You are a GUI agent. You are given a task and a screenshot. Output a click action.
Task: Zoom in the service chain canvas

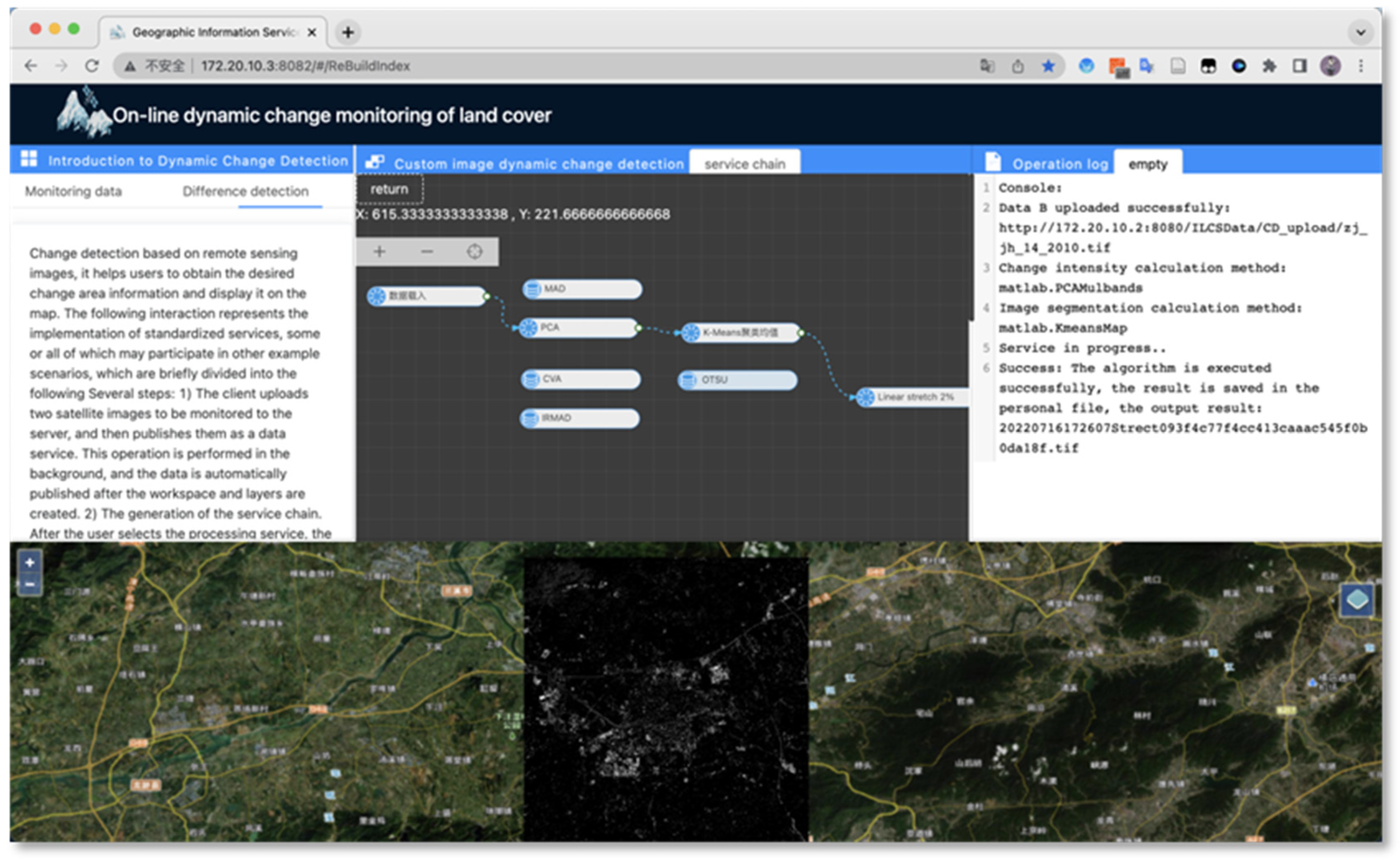pos(379,251)
